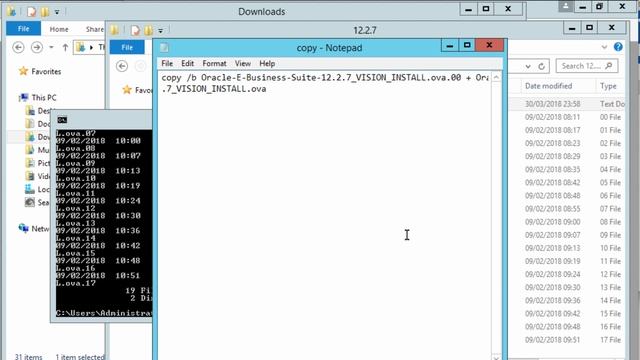This screenshot has height=360, width=640.
Task: Select the 05 File row dated 09/02/2018 08:42
Action: [x=567, y=182]
